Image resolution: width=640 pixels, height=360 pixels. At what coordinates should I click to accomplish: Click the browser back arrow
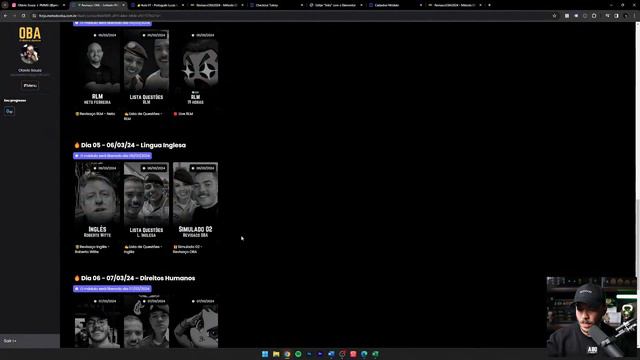pyautogui.click(x=5, y=16)
